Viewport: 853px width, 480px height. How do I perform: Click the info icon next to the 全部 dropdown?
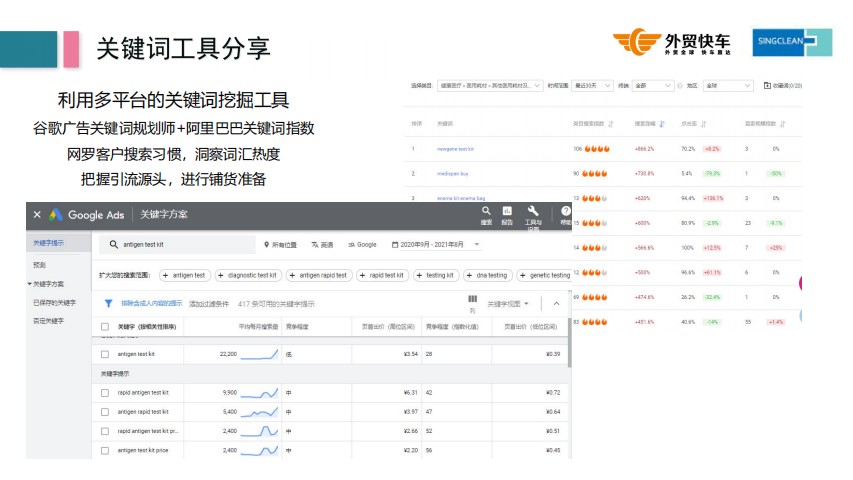pos(680,86)
